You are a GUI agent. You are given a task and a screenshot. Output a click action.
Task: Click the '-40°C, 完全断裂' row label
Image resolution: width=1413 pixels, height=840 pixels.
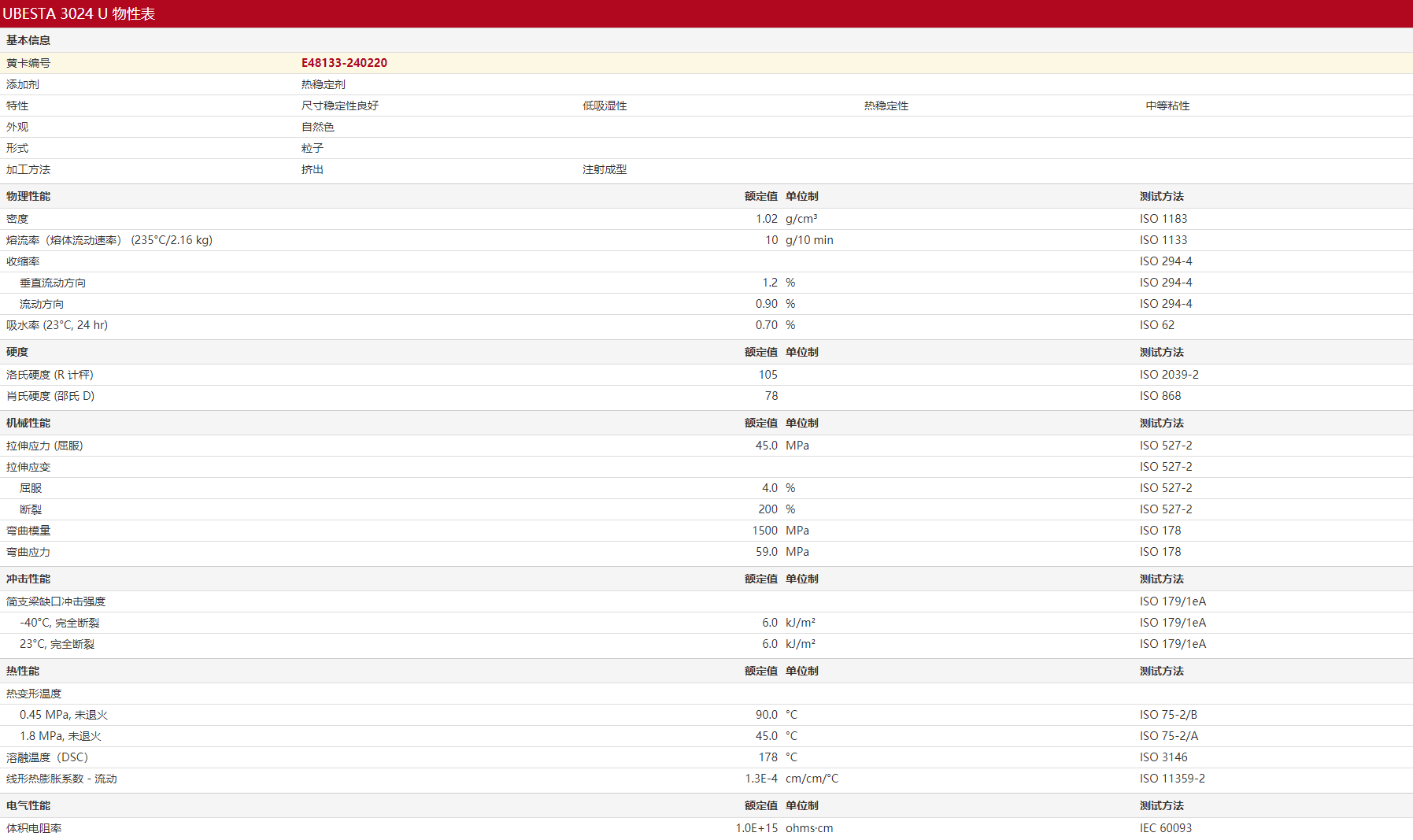(x=60, y=623)
